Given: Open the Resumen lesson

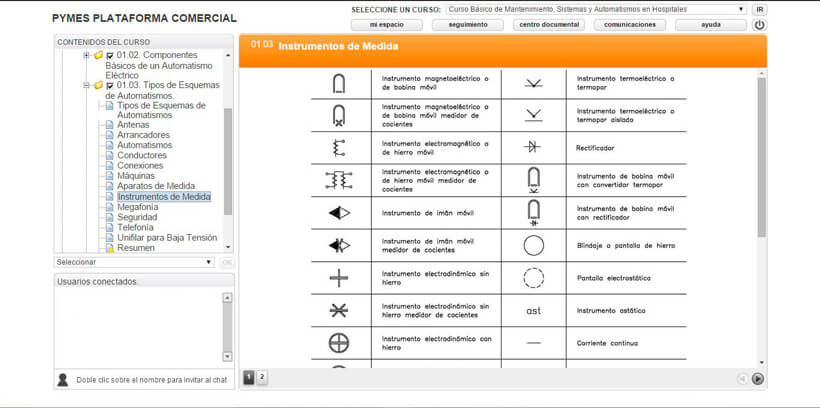Looking at the screenshot, I should (135, 248).
